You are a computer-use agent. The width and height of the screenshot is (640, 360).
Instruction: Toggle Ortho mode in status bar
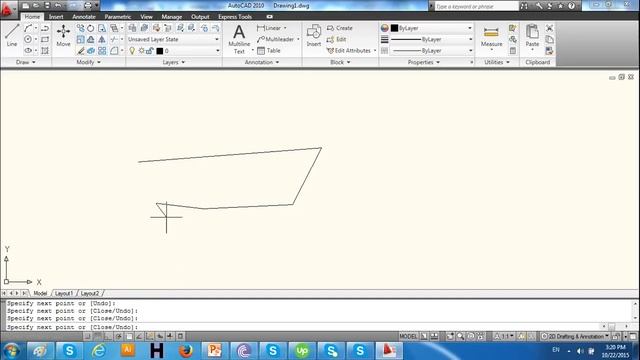click(x=108, y=336)
